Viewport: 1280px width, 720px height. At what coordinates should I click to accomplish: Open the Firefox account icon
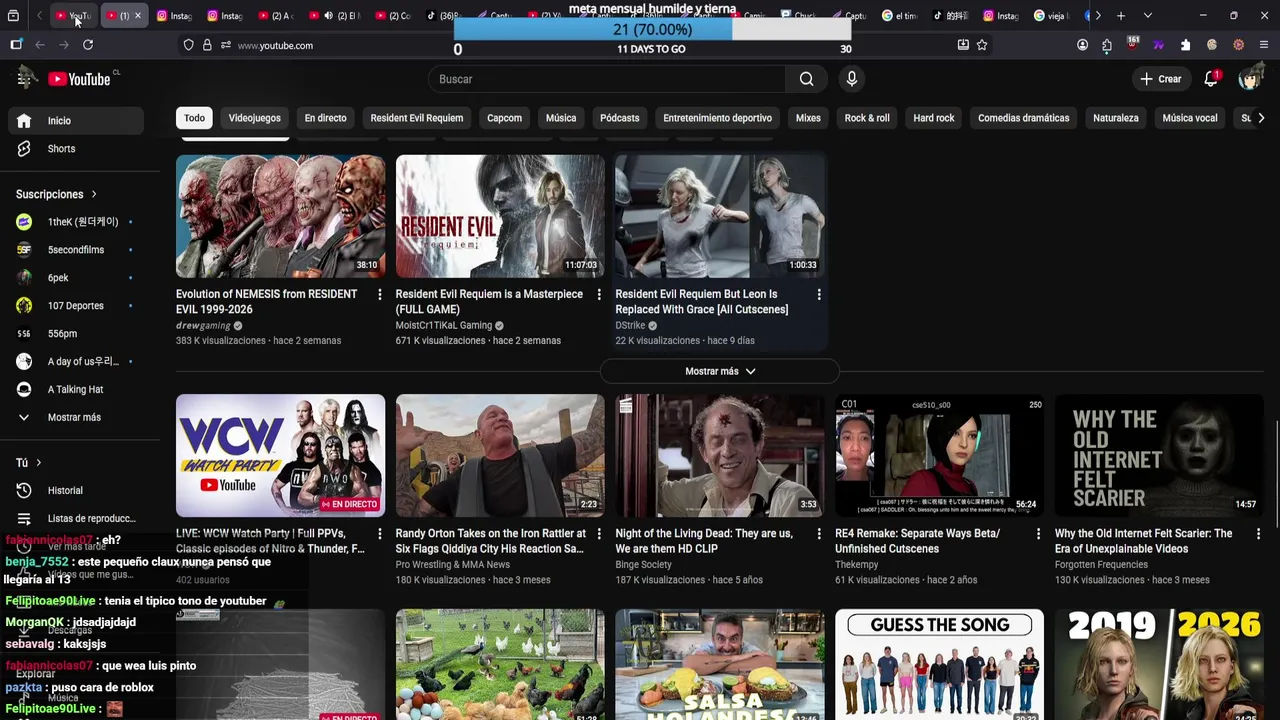[x=1082, y=45]
